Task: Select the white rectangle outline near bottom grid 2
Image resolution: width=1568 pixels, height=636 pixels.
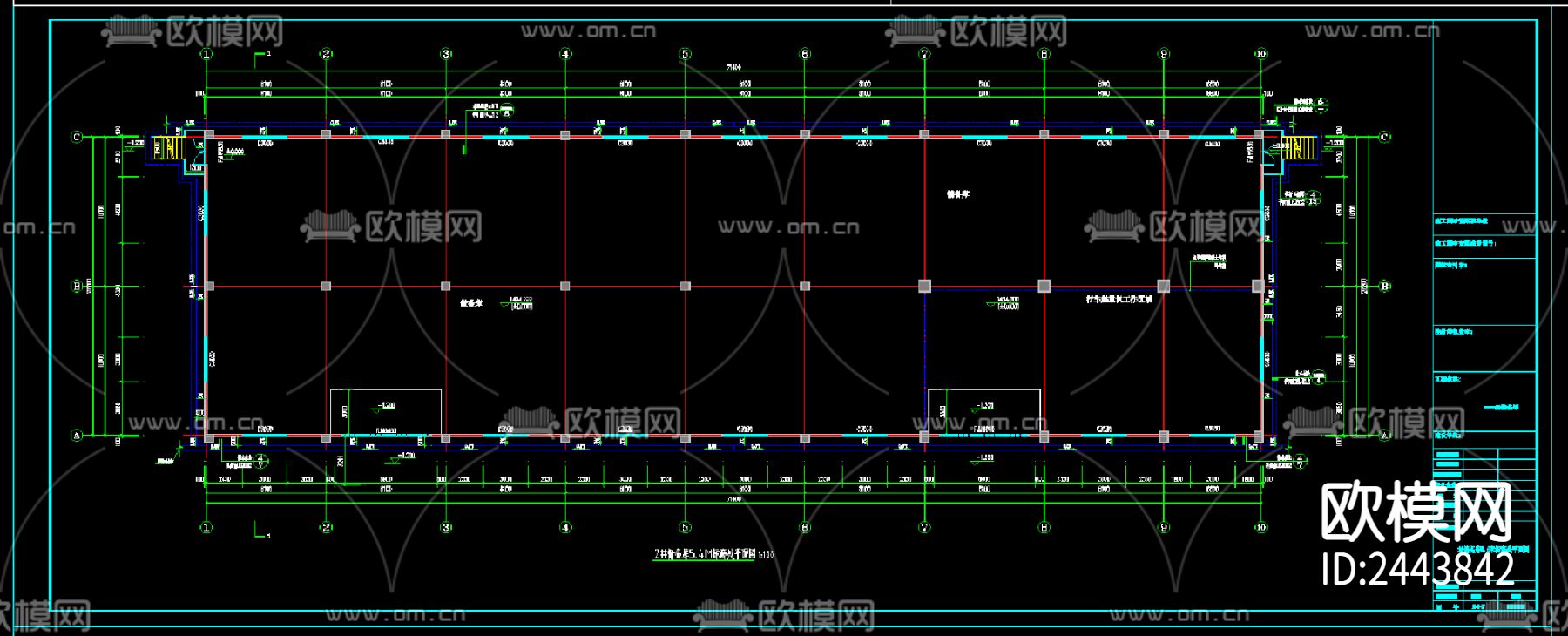Action: [386, 412]
